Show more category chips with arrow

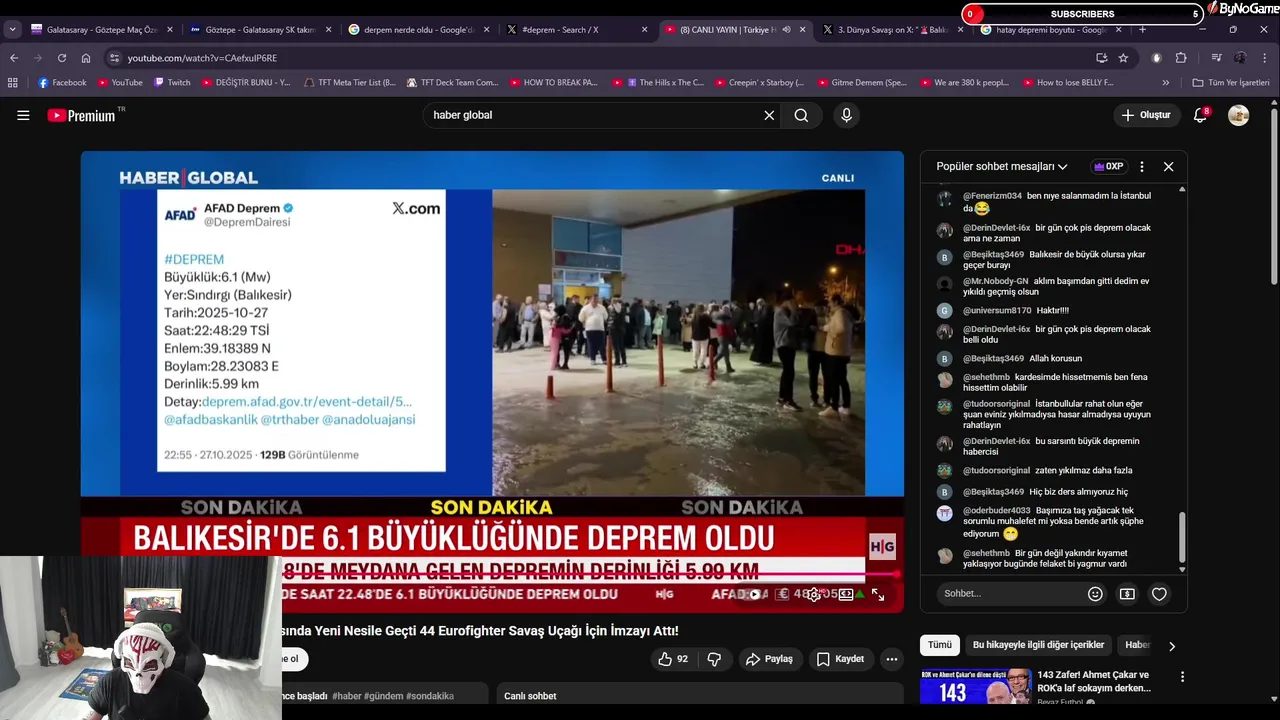(x=1171, y=646)
